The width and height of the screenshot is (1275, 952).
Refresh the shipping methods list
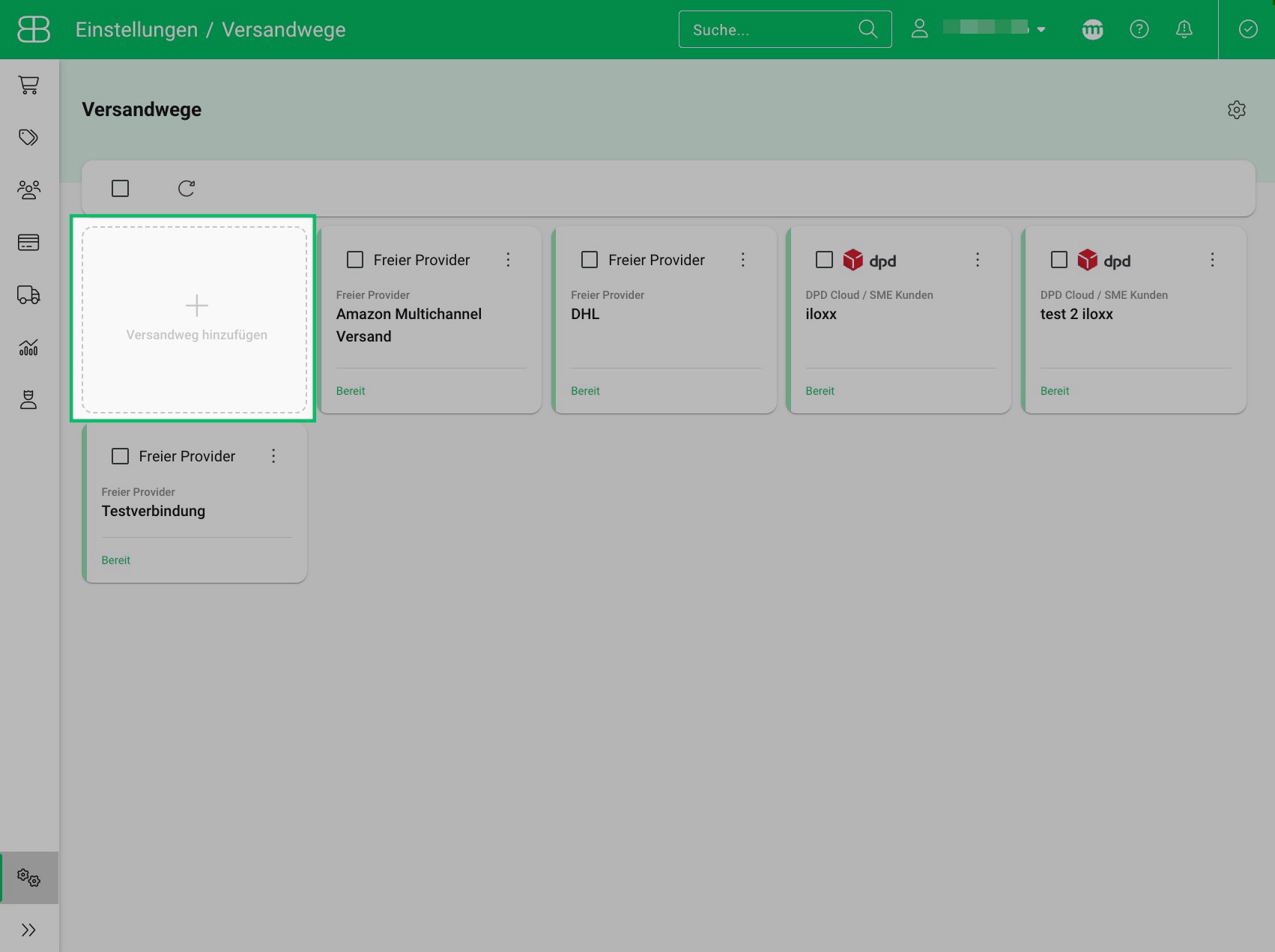coord(187,188)
